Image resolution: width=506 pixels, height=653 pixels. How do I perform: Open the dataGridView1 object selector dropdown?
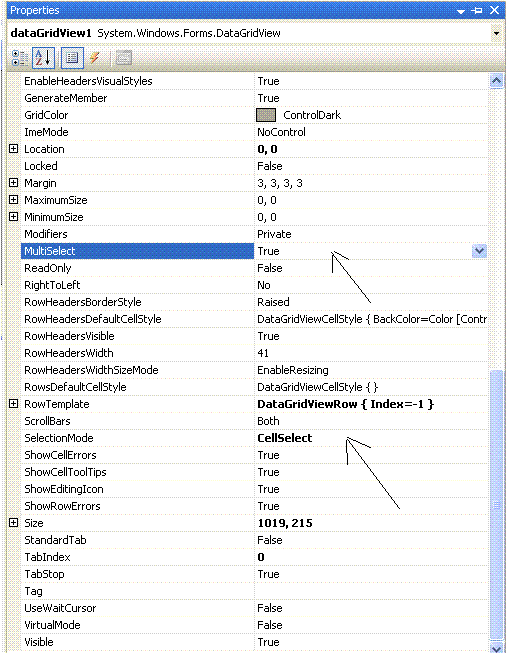point(496,33)
